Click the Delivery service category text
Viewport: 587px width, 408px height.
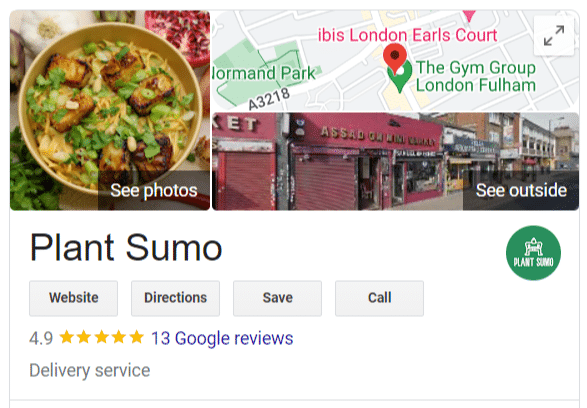click(90, 371)
